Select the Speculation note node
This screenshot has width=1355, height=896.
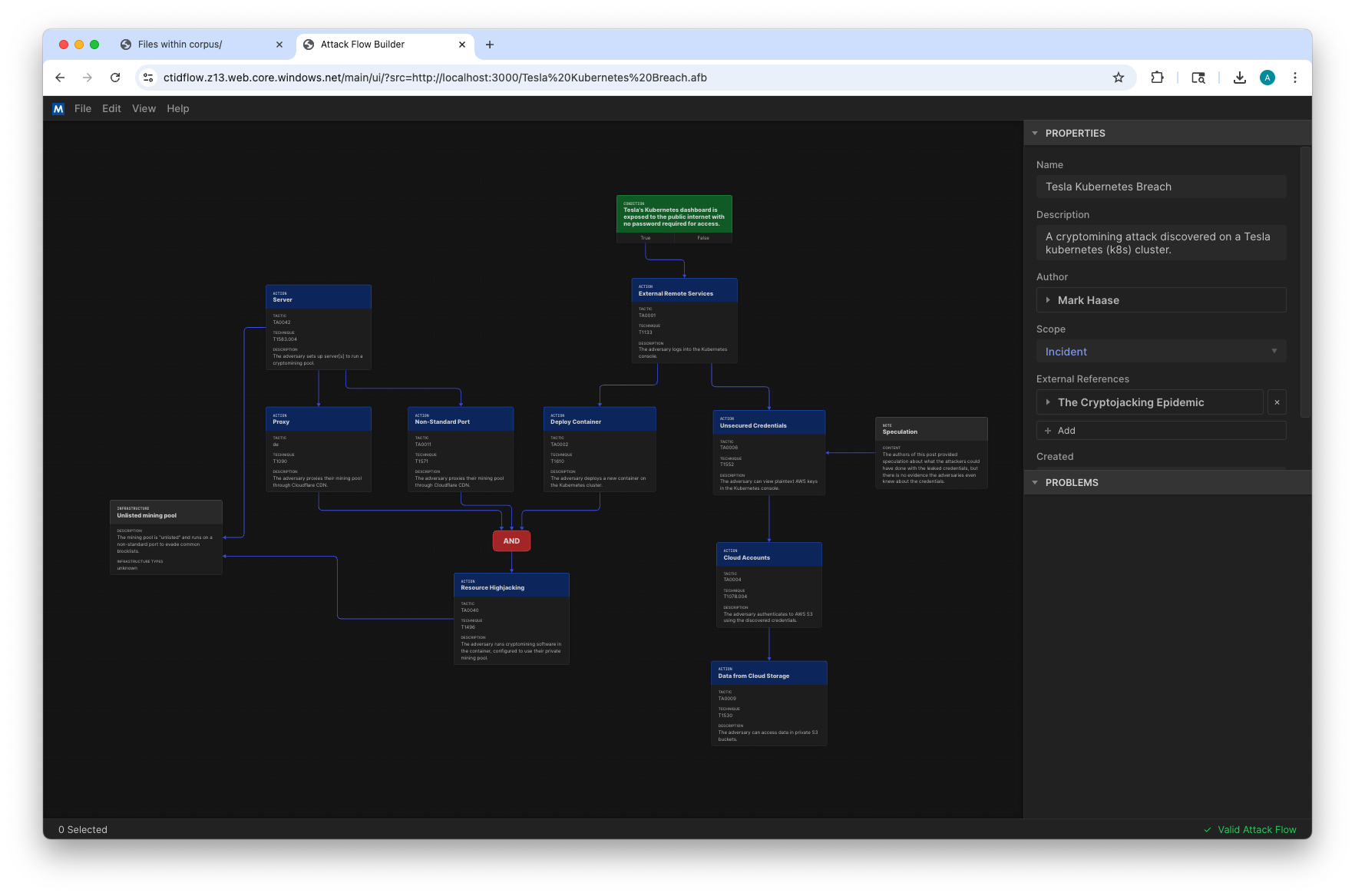pos(931,453)
